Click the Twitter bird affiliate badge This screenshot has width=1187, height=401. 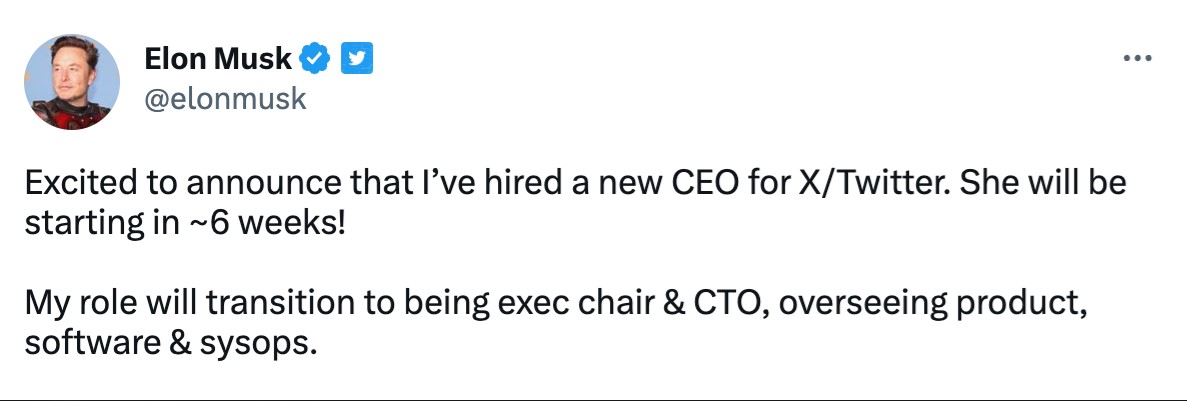pos(357,60)
